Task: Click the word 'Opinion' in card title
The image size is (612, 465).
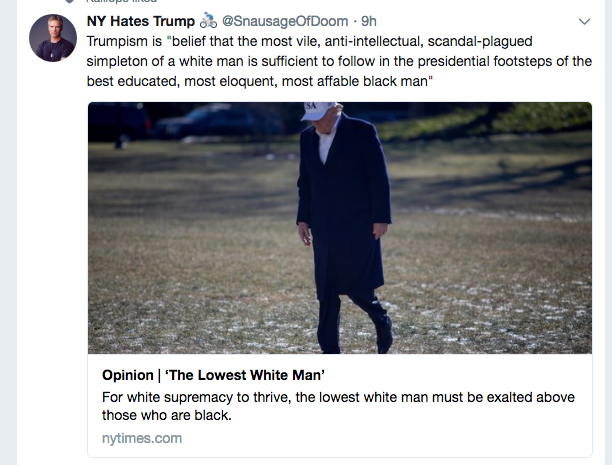Action: (x=128, y=375)
